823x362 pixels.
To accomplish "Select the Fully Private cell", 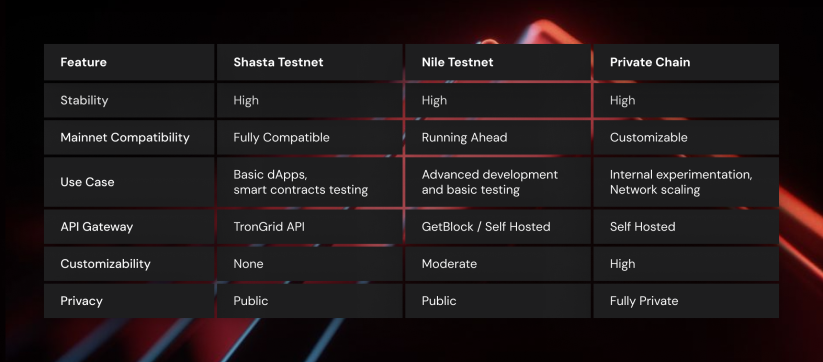I will tap(686, 301).
